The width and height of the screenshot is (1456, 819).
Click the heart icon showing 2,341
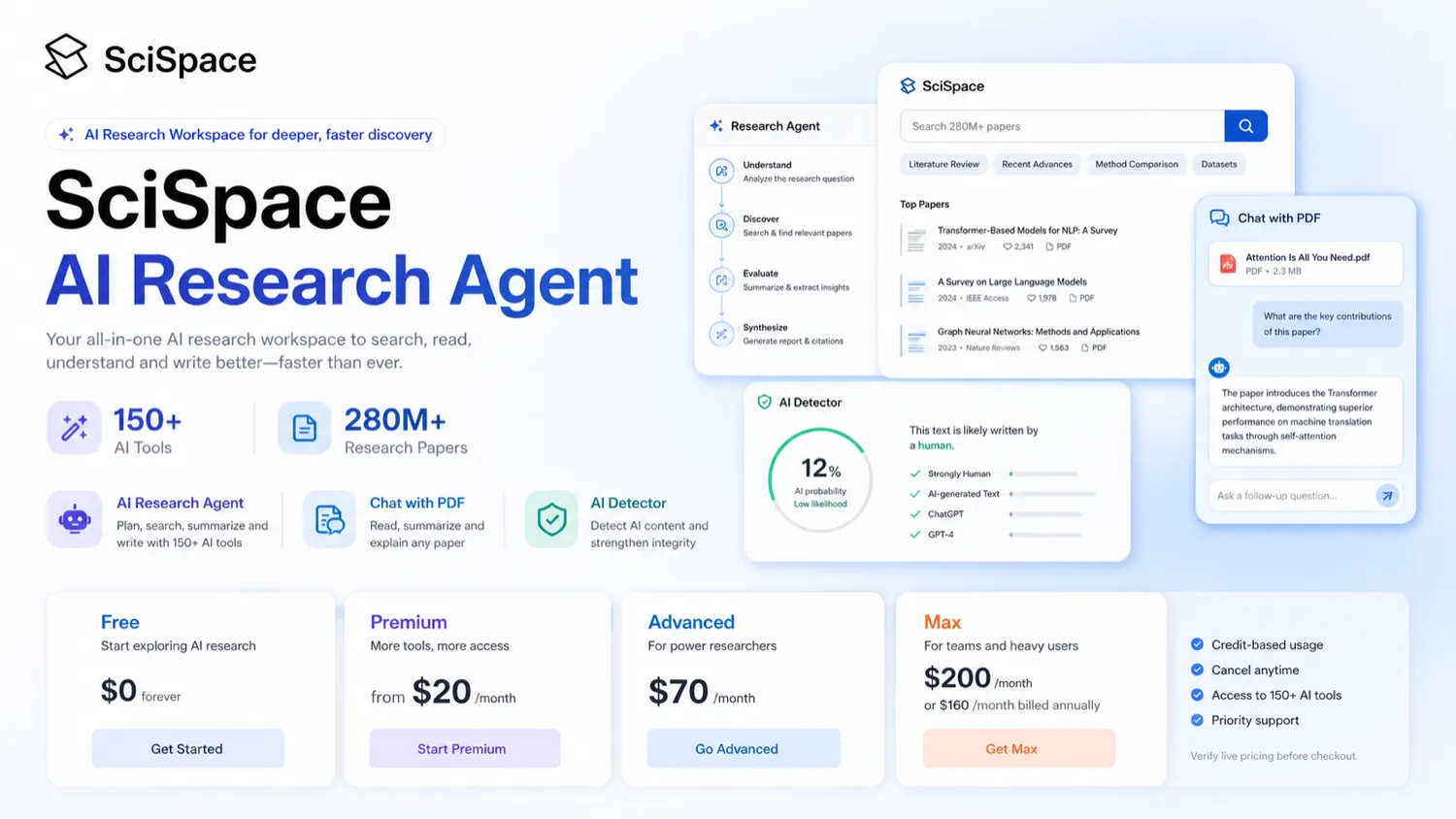(x=1008, y=246)
